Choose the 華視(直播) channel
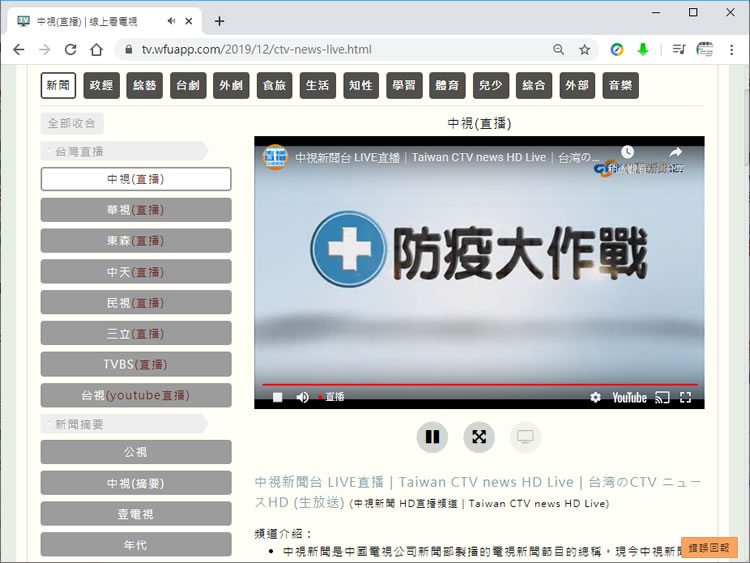750x563 pixels. [136, 210]
